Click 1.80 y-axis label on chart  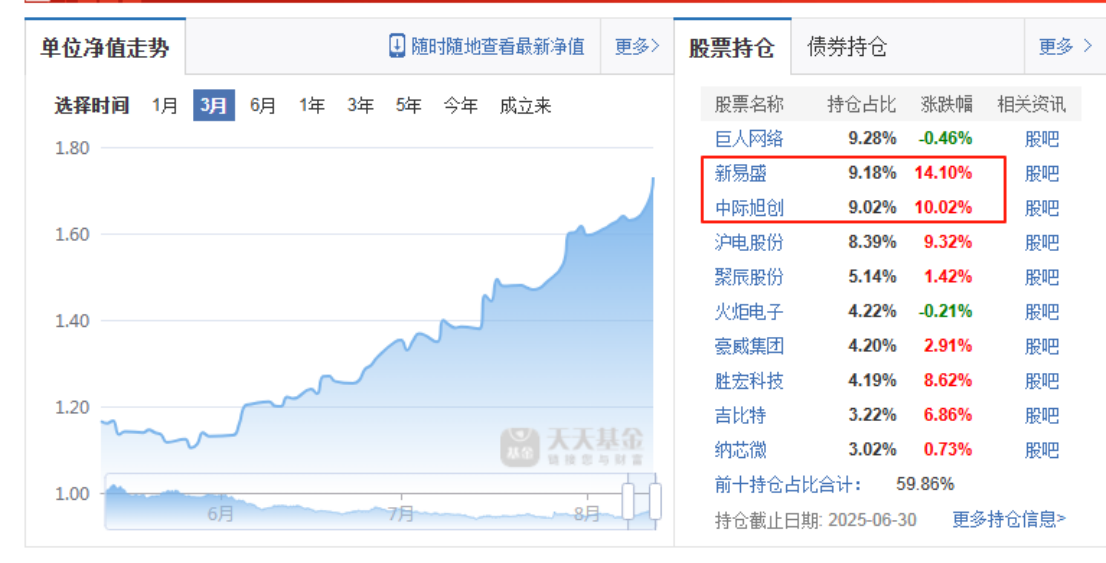click(x=73, y=148)
